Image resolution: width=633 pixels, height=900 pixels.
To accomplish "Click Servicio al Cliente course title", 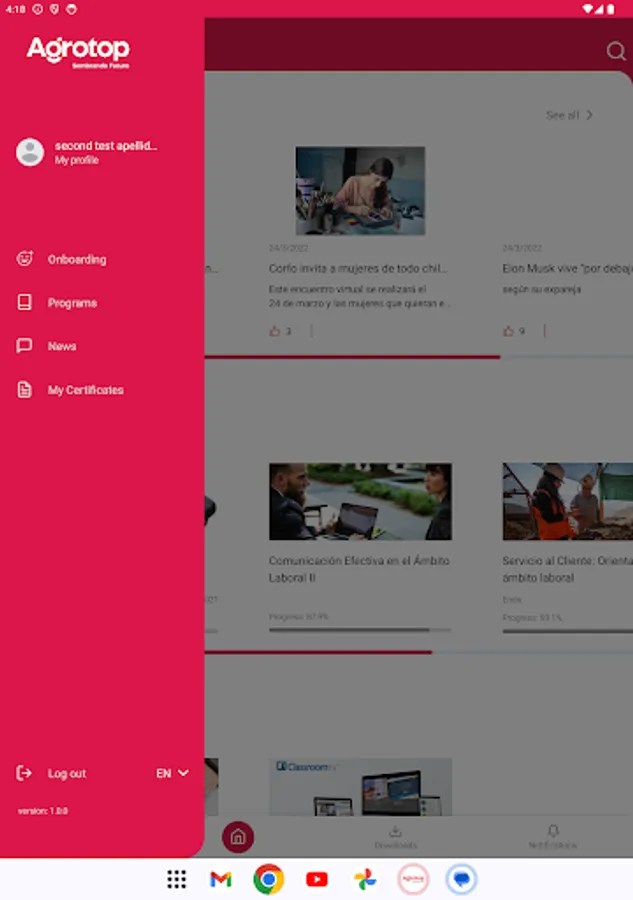I will point(568,569).
